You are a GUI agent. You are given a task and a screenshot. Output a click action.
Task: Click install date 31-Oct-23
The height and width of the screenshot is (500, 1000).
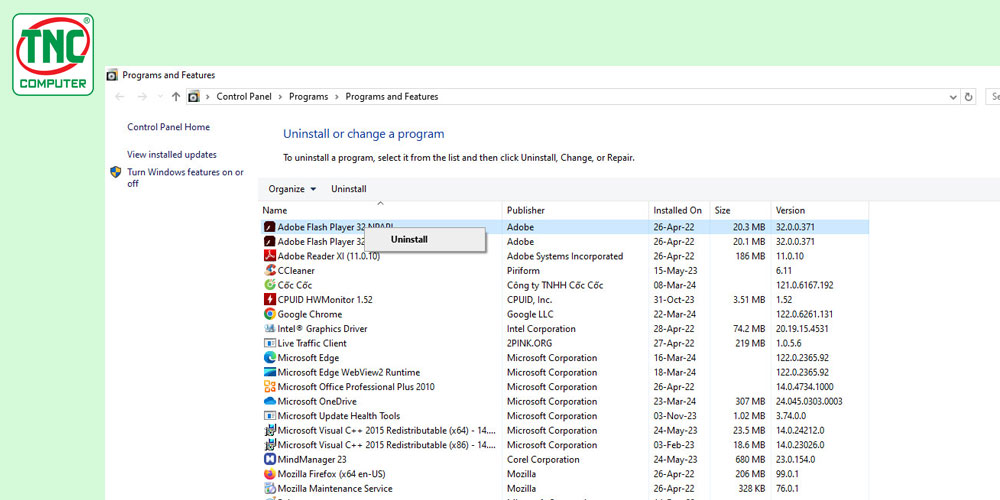[x=674, y=300]
